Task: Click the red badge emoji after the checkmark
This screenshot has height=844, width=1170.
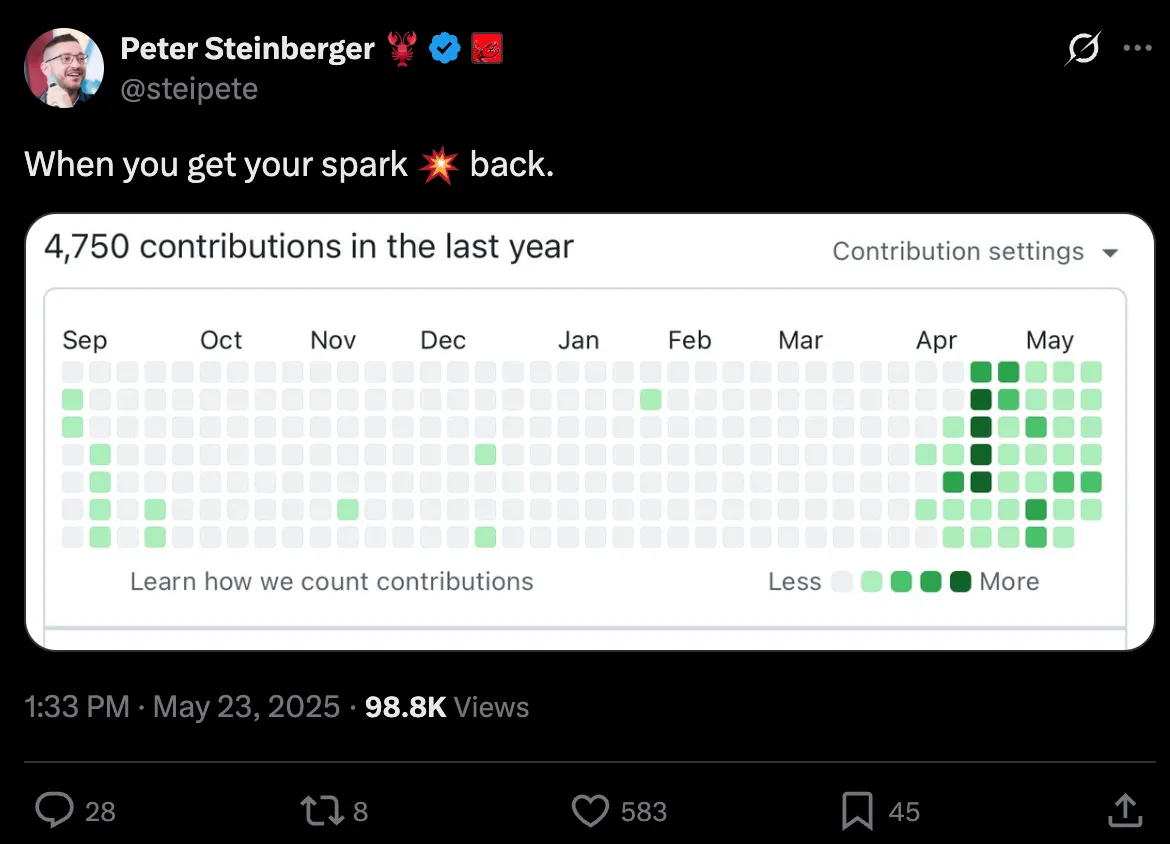Action: tap(487, 47)
